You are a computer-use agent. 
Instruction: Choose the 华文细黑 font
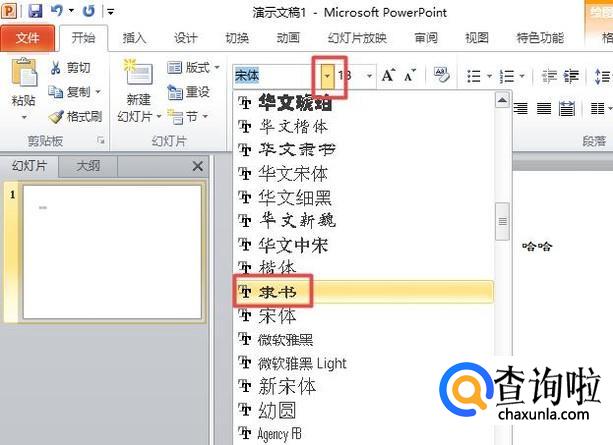click(x=363, y=197)
